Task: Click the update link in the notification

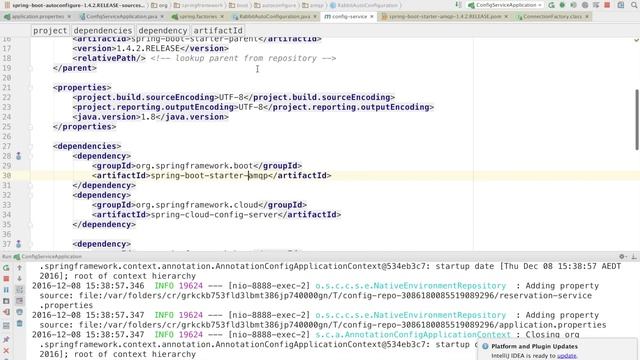Action: click(x=567, y=356)
